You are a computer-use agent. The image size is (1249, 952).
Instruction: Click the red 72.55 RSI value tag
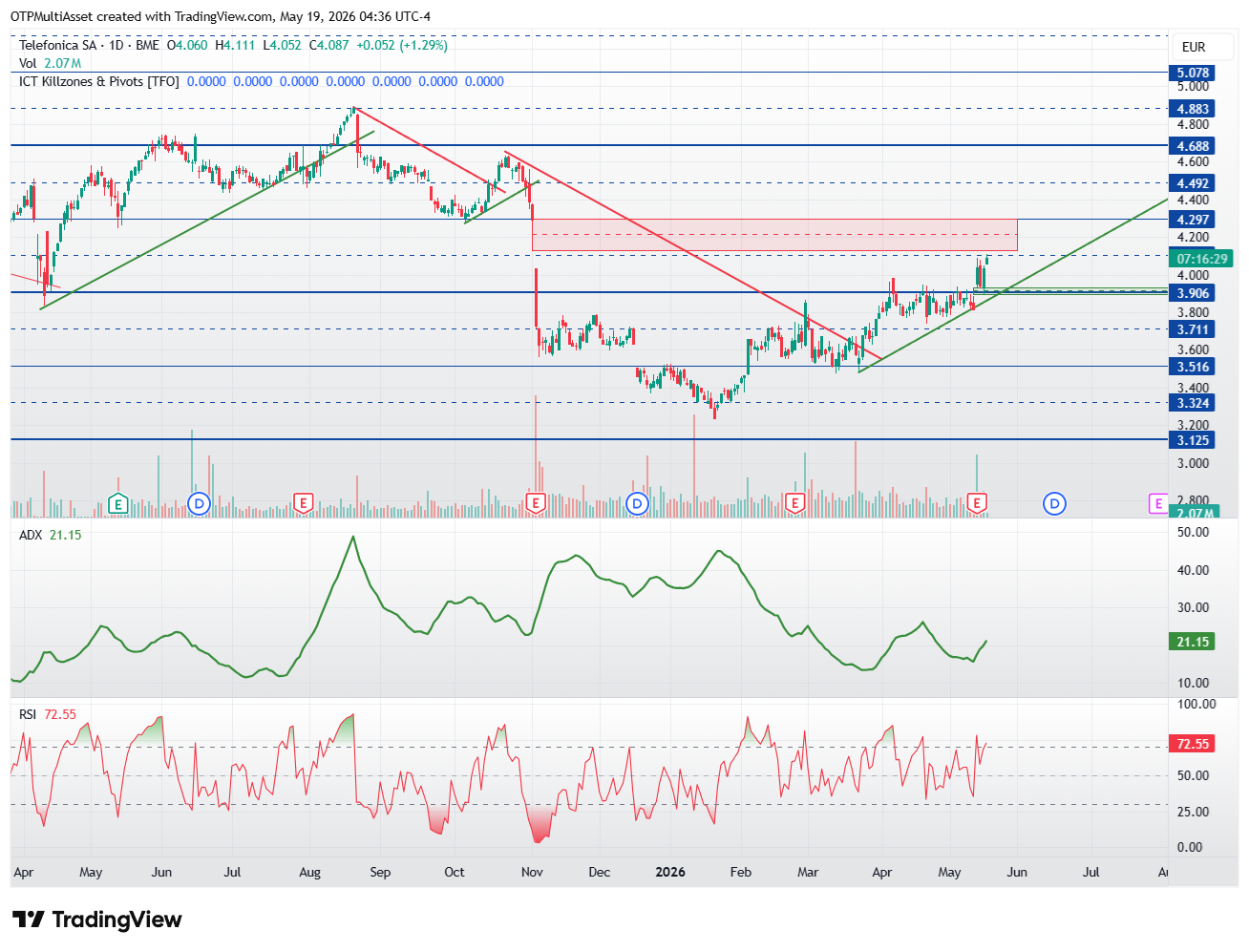click(1193, 744)
